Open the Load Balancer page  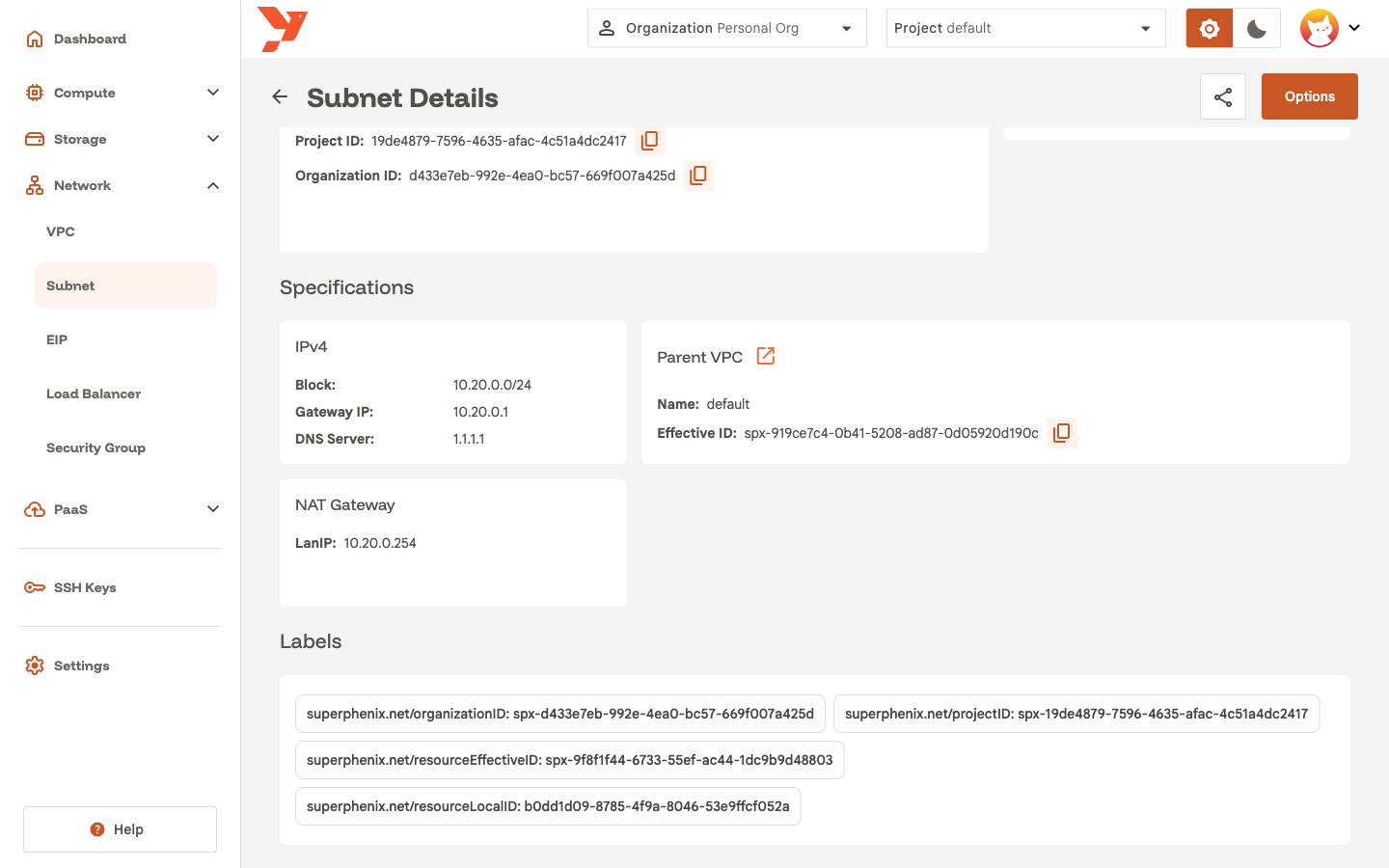[x=125, y=393]
